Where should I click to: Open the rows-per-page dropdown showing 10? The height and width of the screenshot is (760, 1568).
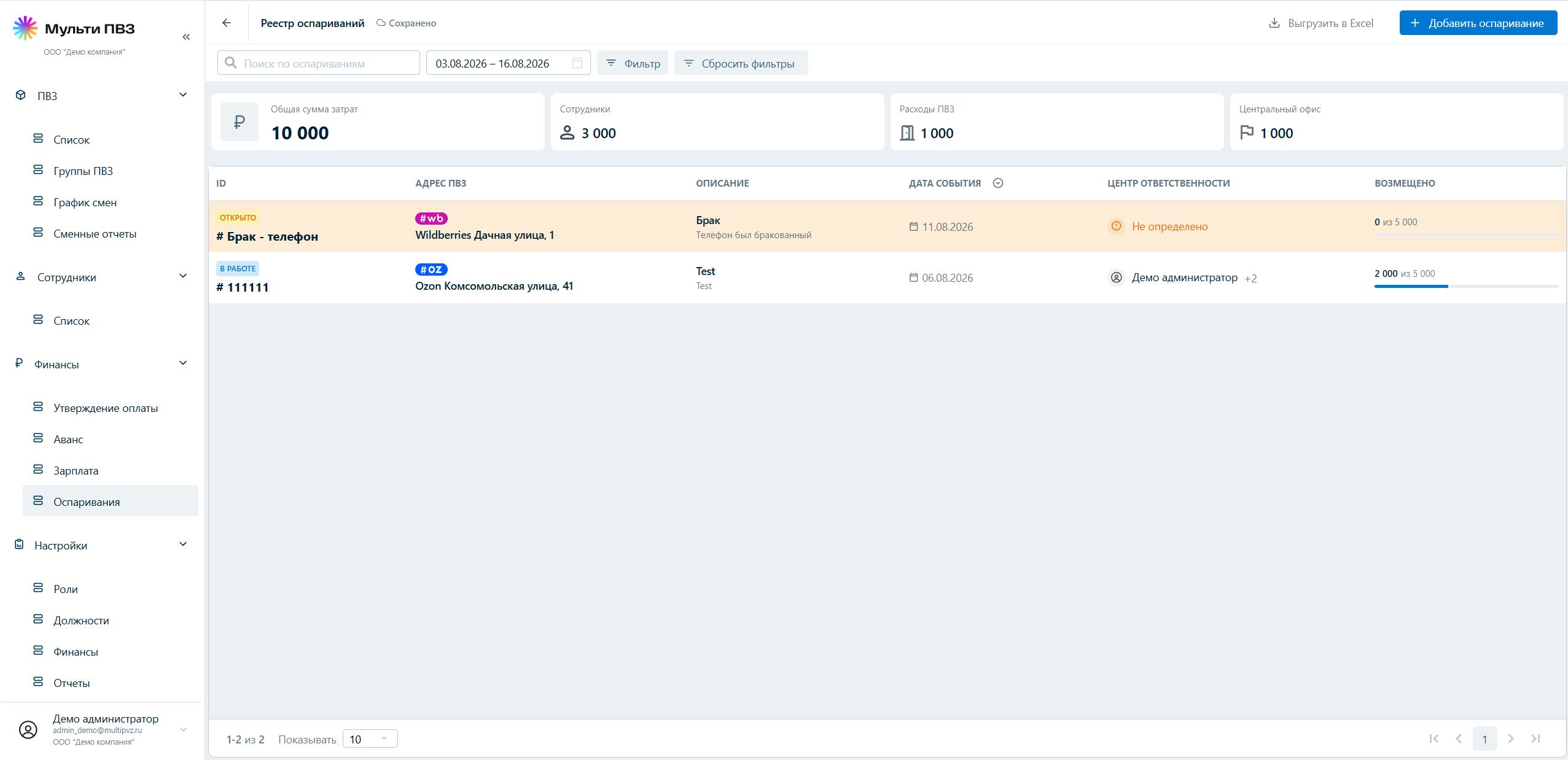coord(370,739)
